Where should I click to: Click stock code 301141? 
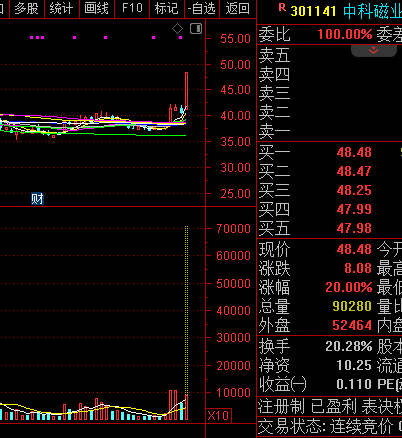(x=313, y=11)
